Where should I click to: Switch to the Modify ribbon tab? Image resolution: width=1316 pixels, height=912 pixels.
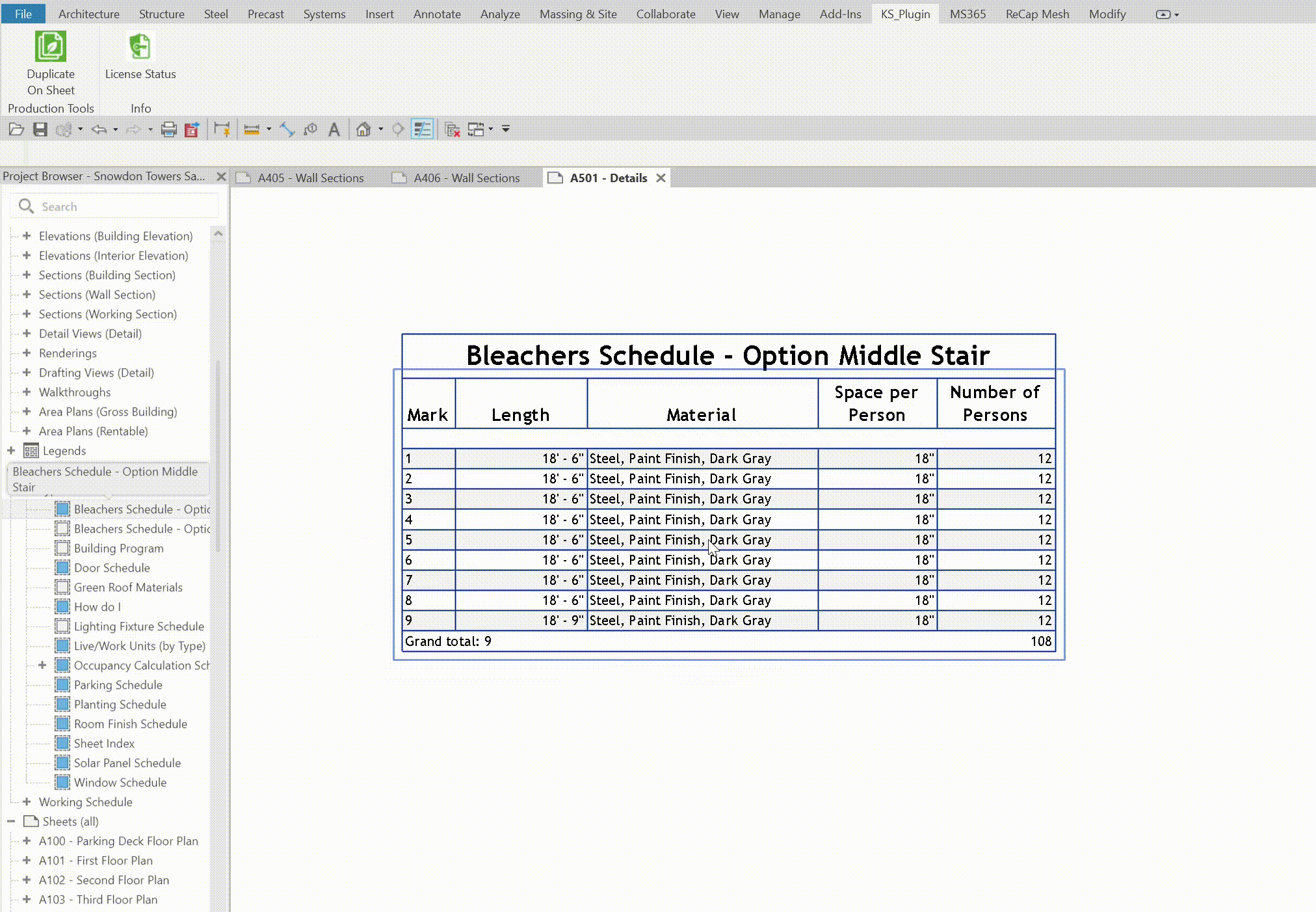(x=1107, y=14)
